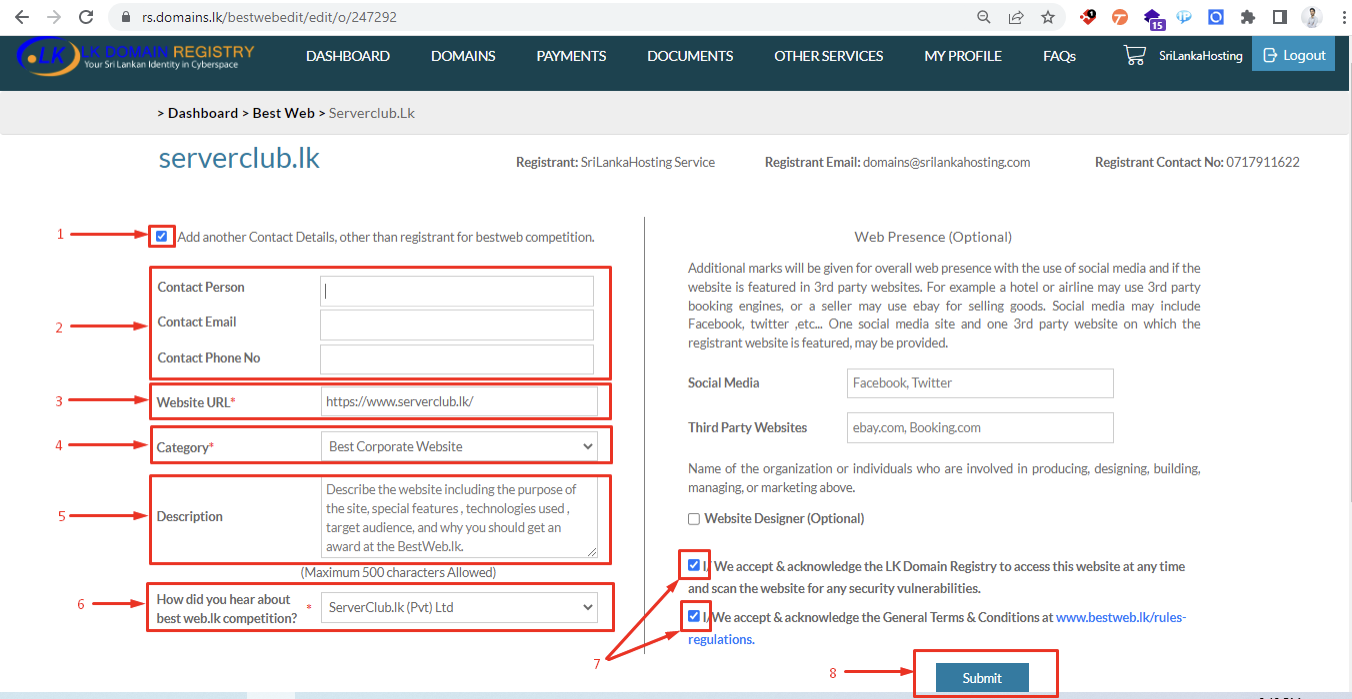
Task: Uncheck Add another Contact Details checkbox
Action: pyautogui.click(x=162, y=237)
